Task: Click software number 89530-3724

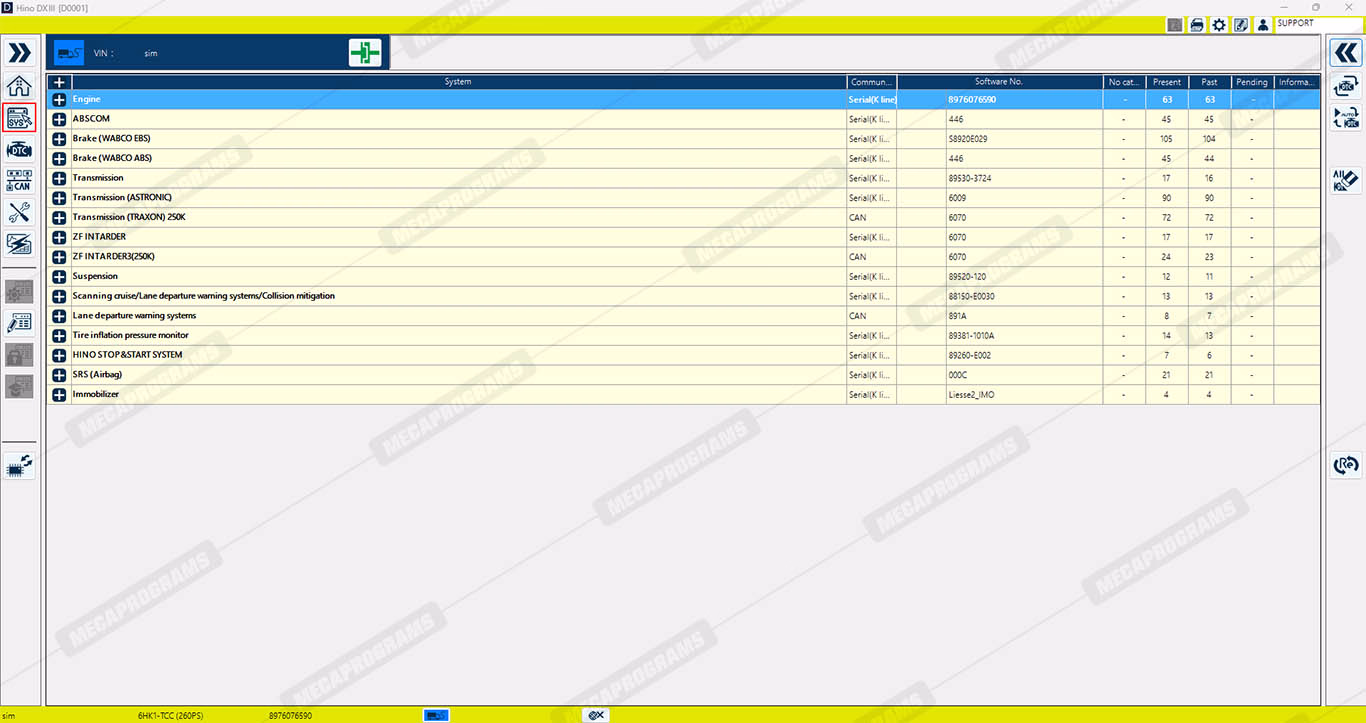Action: [x=970, y=178]
